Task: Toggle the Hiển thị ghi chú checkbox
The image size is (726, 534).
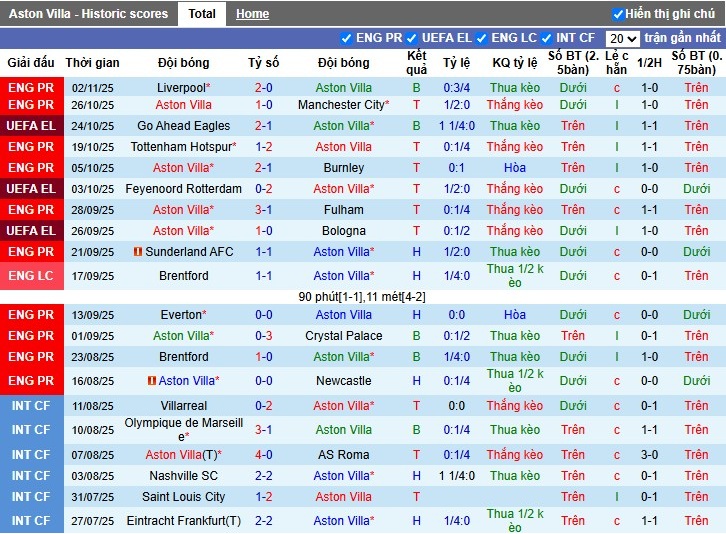Action: [618, 14]
